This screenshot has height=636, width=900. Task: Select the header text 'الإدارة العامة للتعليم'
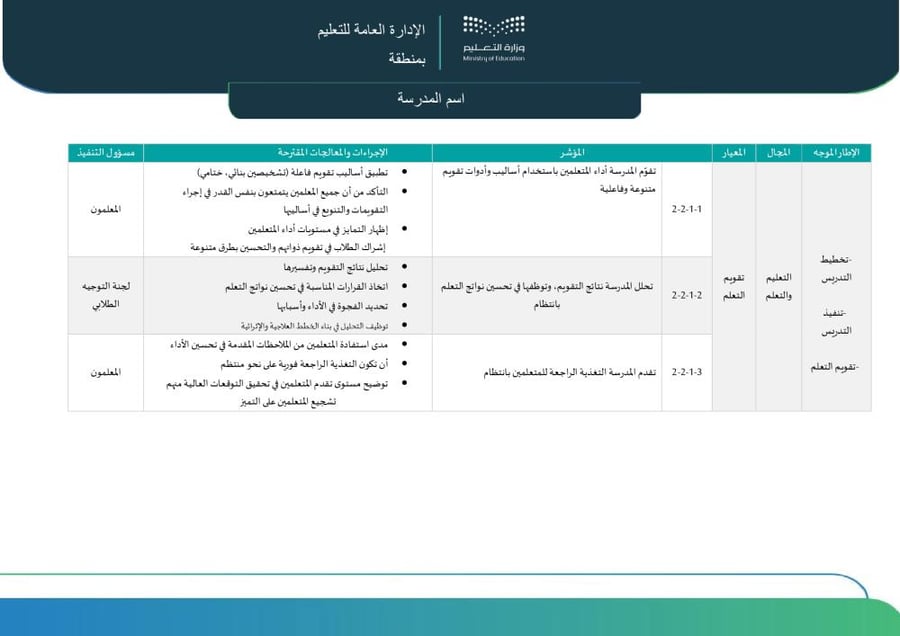(x=371, y=30)
